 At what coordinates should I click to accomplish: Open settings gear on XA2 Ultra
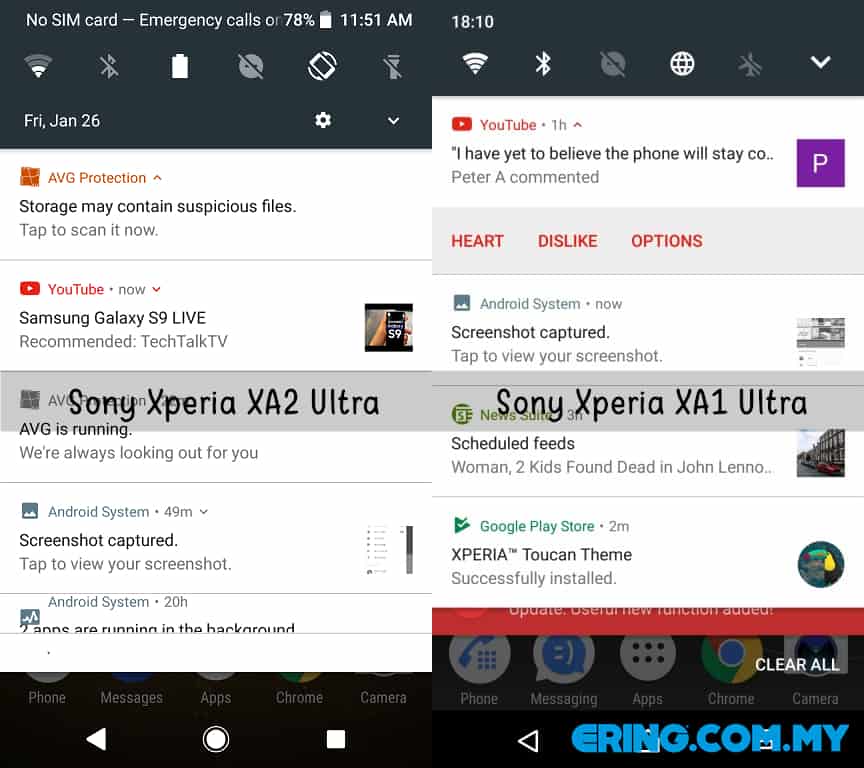click(x=323, y=120)
